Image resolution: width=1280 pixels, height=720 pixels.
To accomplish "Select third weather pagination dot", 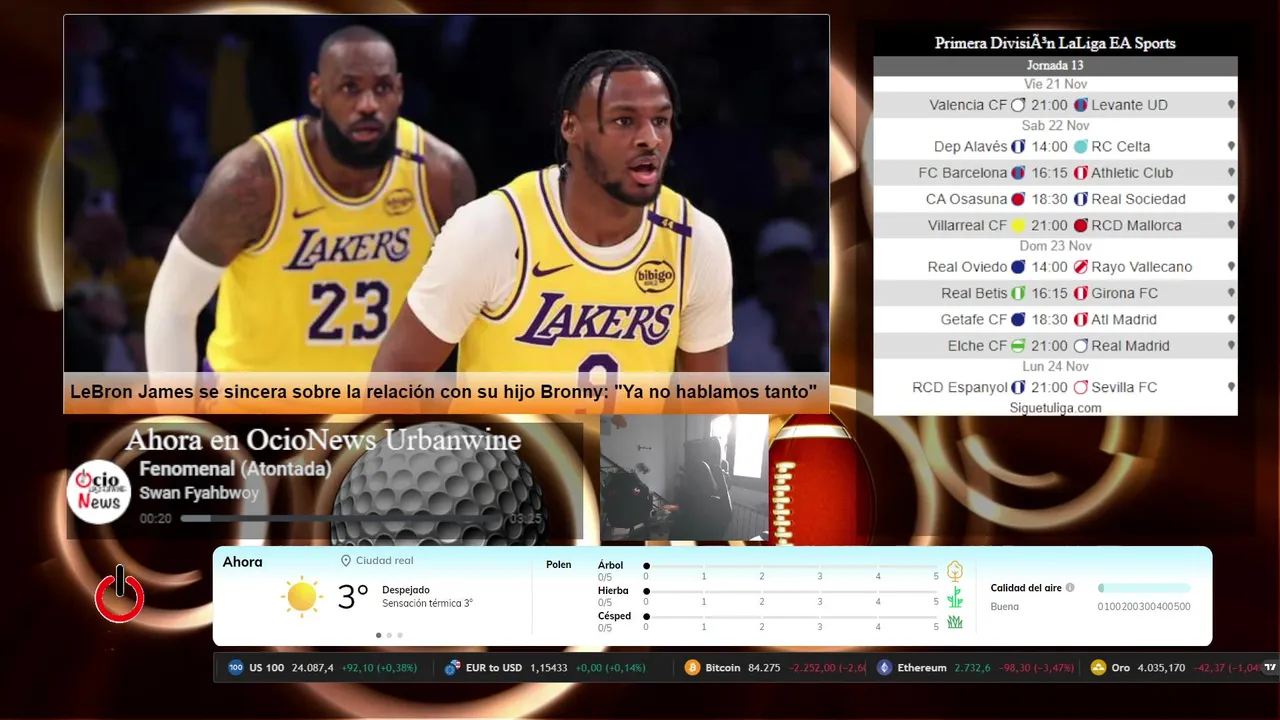I will [x=400, y=635].
